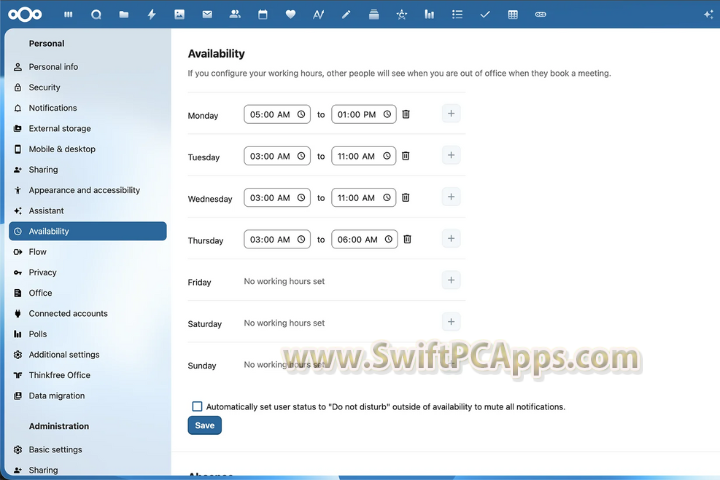Add a time slot for Thursday
The height and width of the screenshot is (480, 720).
click(451, 239)
